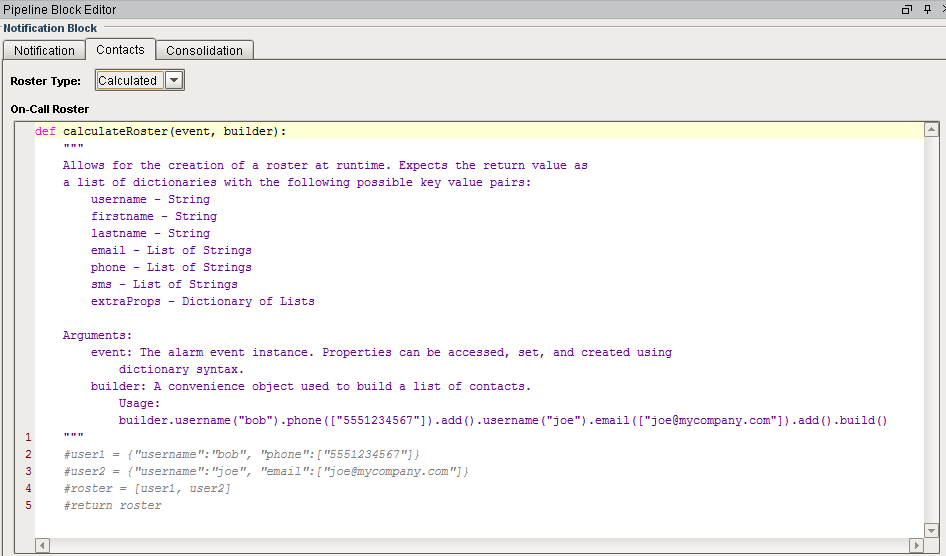Select the Contacts tab

point(120,49)
